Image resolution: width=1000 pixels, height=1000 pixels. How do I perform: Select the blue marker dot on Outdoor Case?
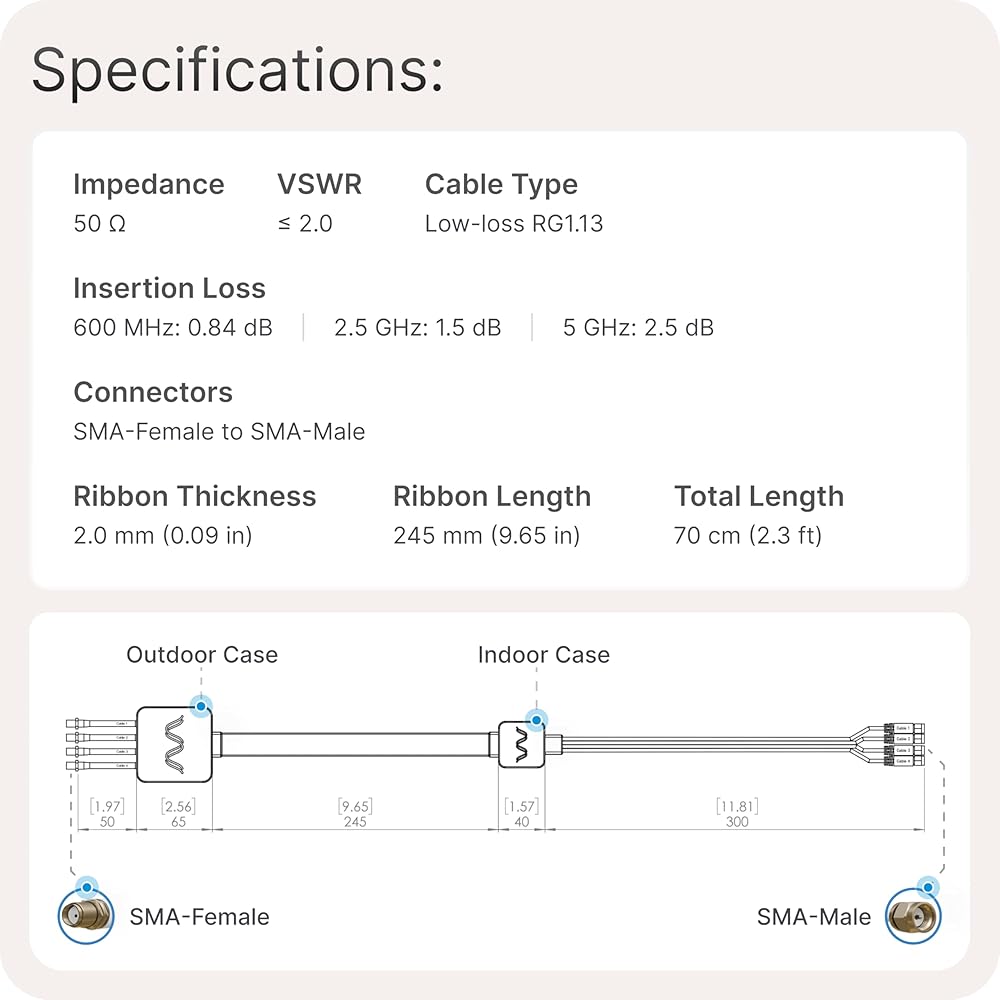point(202,707)
